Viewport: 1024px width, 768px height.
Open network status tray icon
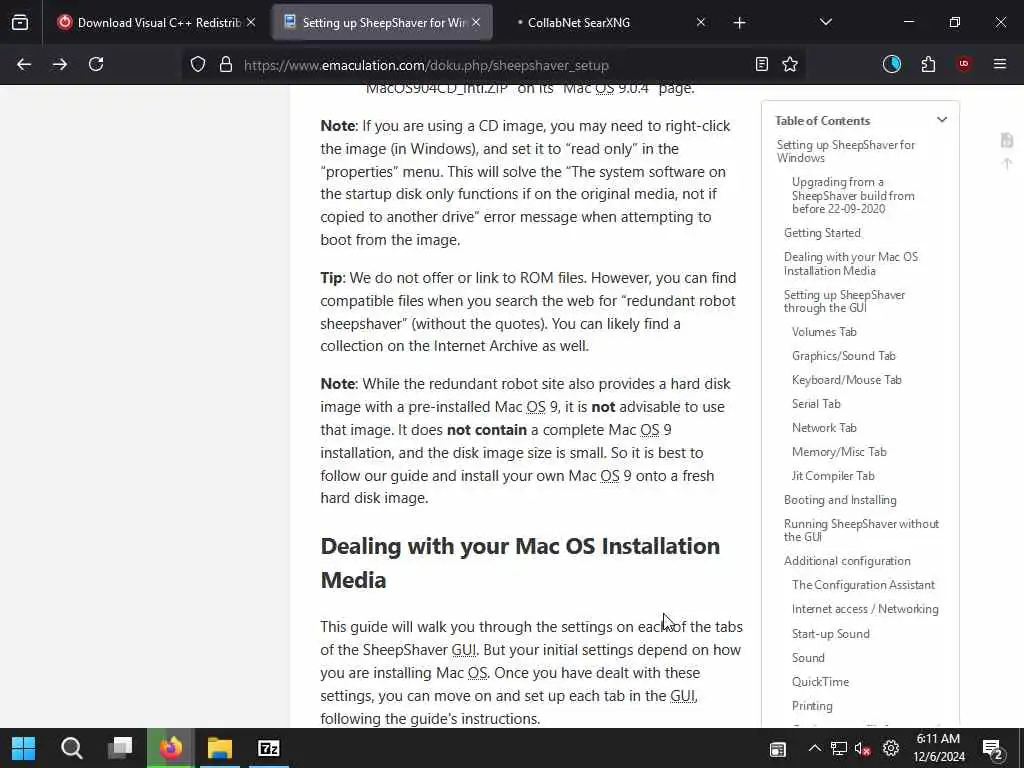click(839, 748)
